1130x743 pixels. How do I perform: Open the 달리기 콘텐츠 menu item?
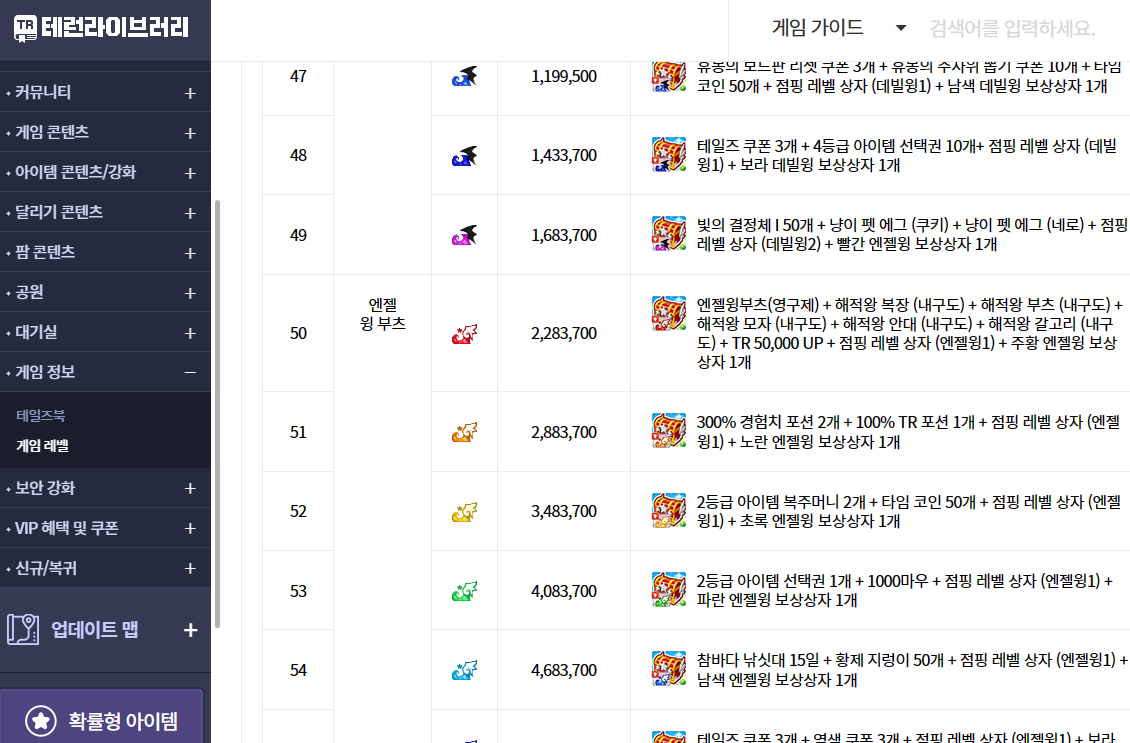[59, 212]
